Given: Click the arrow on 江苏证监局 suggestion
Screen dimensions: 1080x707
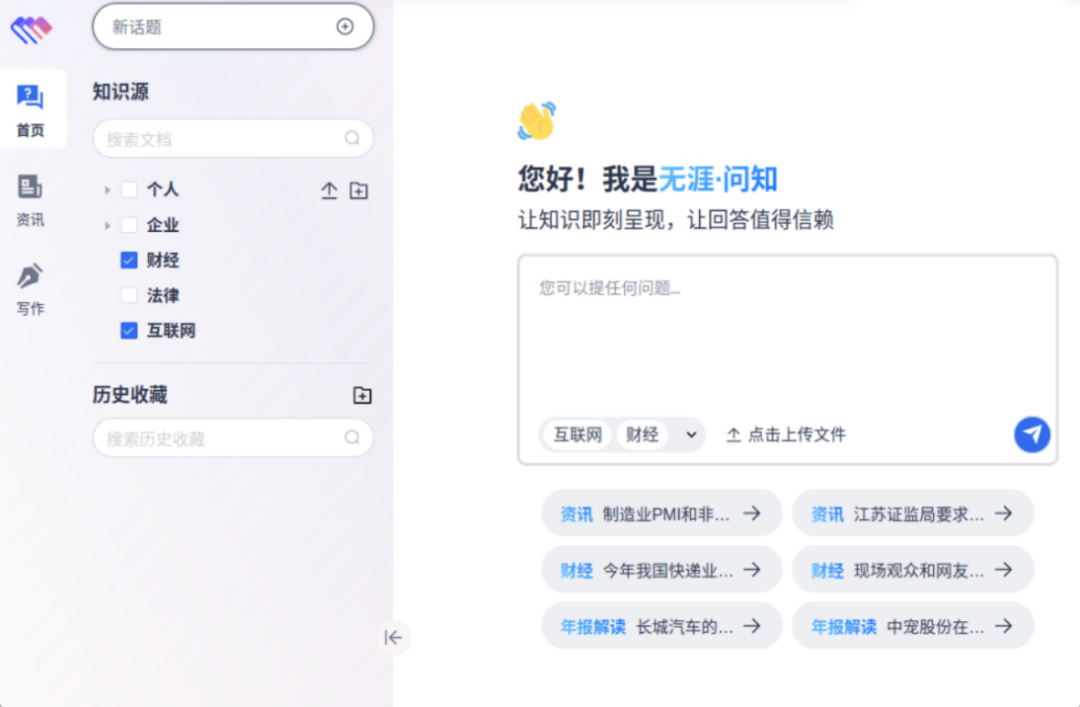Looking at the screenshot, I should click(x=1004, y=513).
